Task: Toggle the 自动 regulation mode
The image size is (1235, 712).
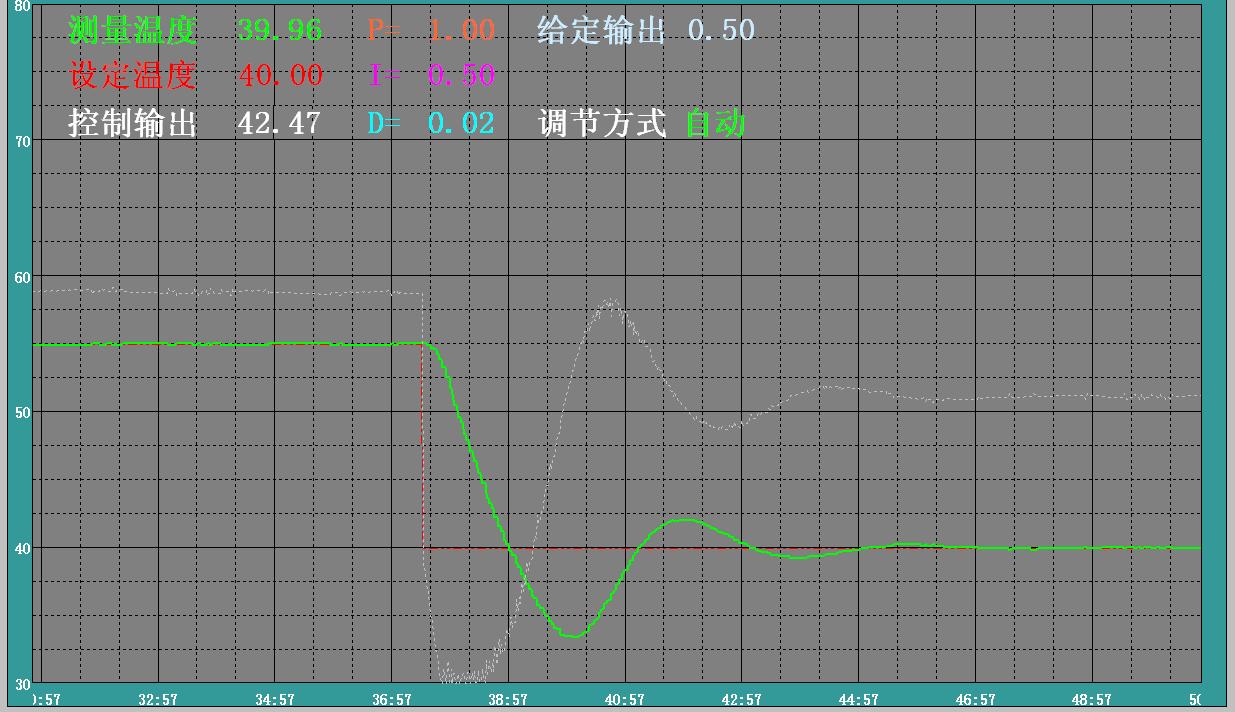Action: [716, 123]
